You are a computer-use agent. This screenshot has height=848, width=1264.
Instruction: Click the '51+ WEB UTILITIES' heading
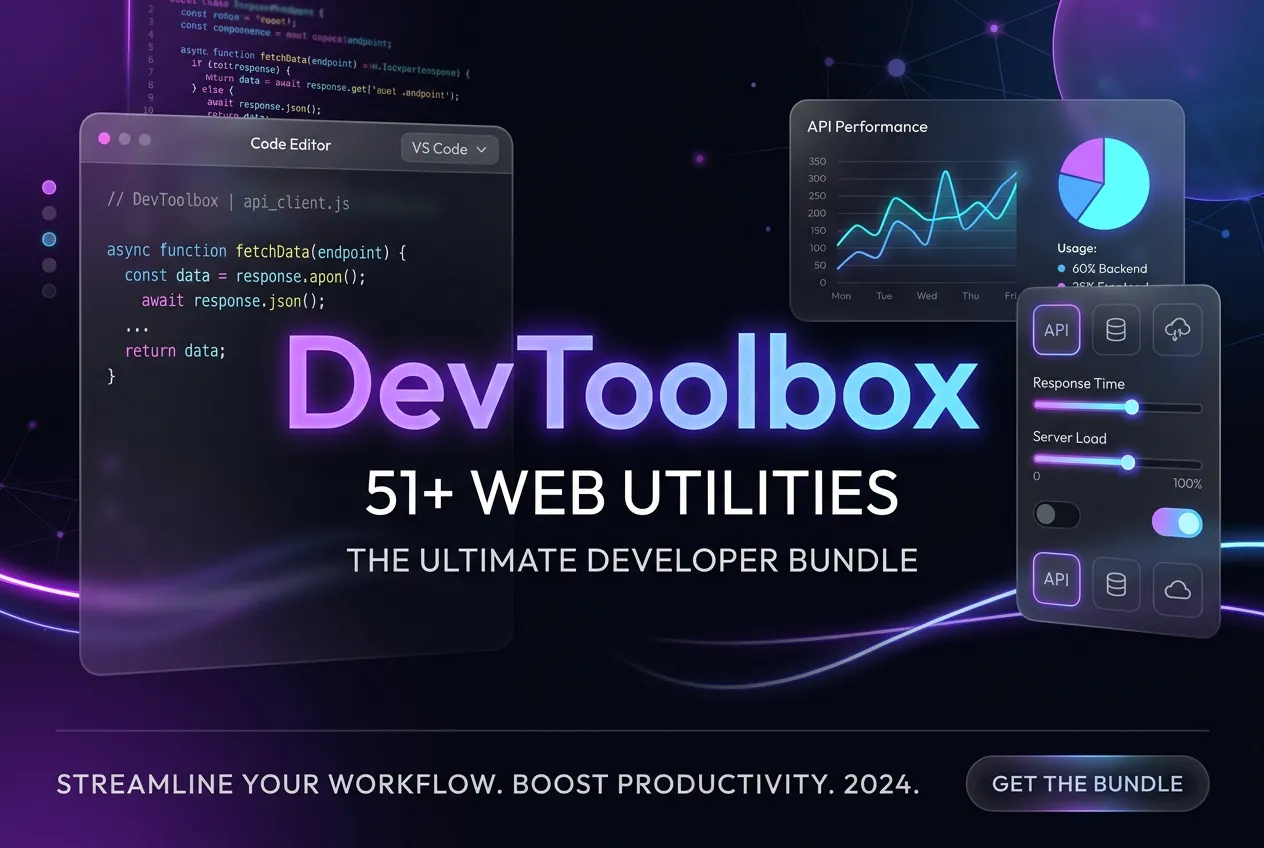click(x=632, y=493)
